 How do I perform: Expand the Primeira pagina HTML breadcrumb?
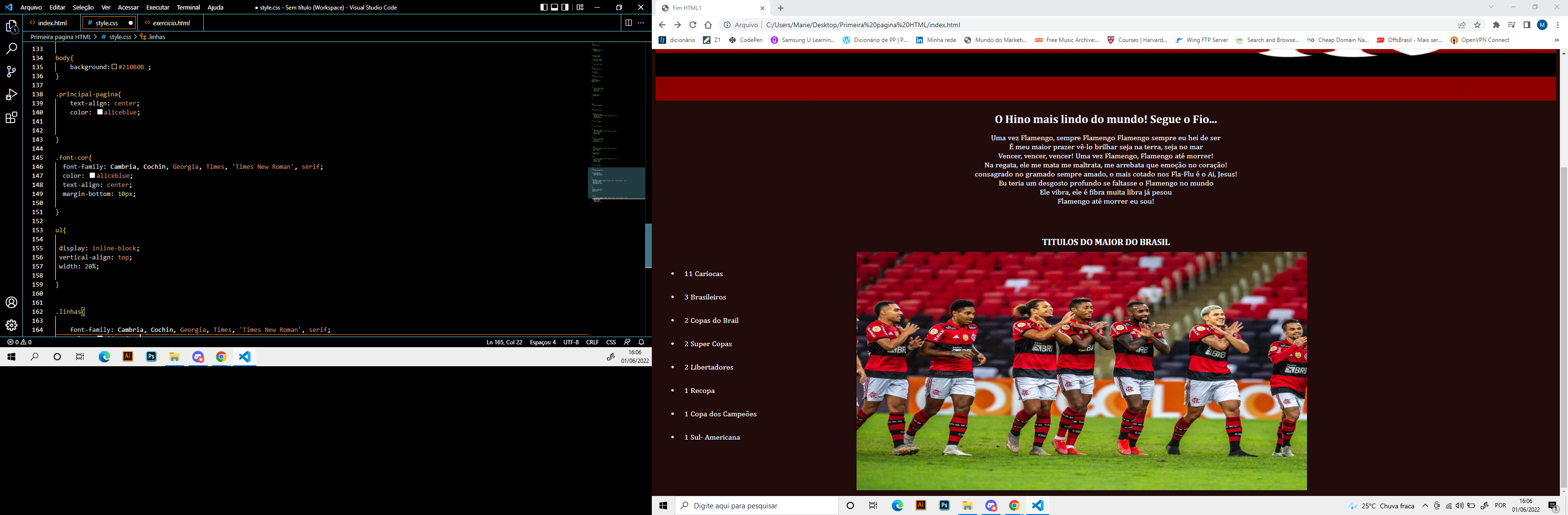pos(60,37)
